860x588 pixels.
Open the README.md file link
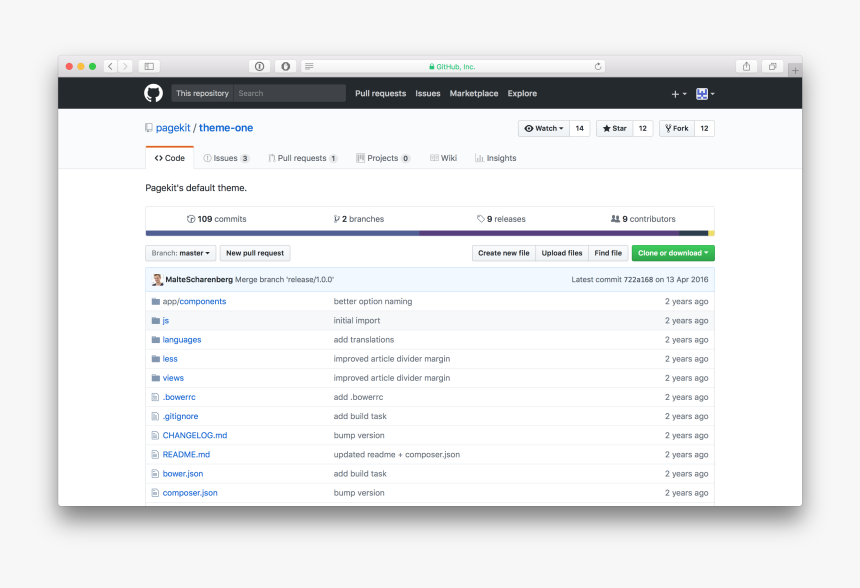point(186,454)
